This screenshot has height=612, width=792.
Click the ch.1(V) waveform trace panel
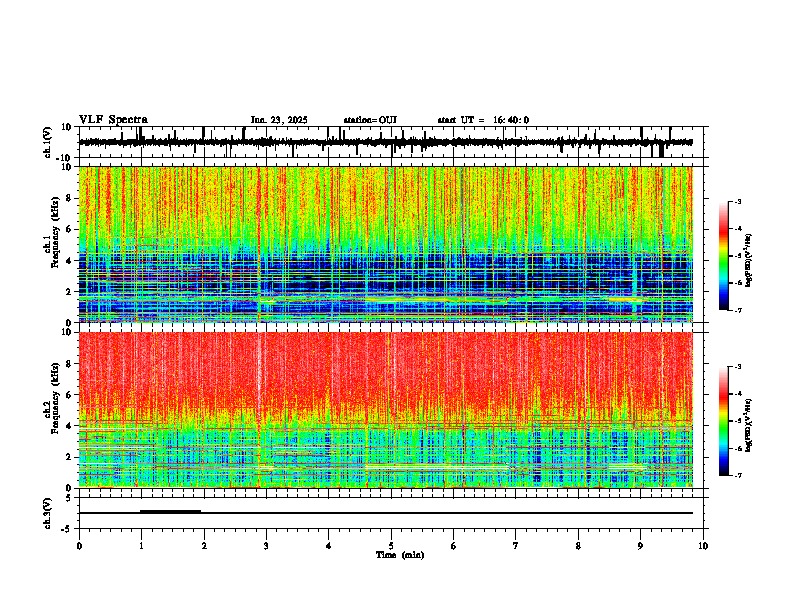click(391, 142)
